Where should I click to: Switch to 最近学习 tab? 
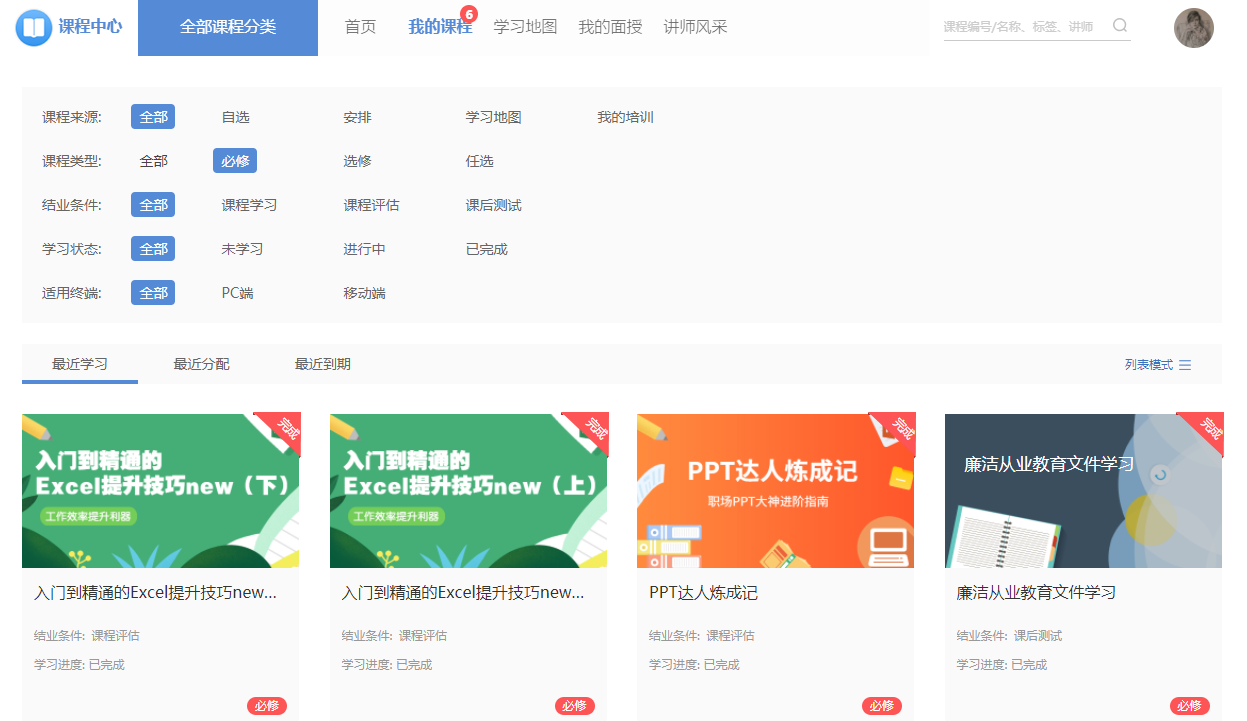(x=80, y=364)
